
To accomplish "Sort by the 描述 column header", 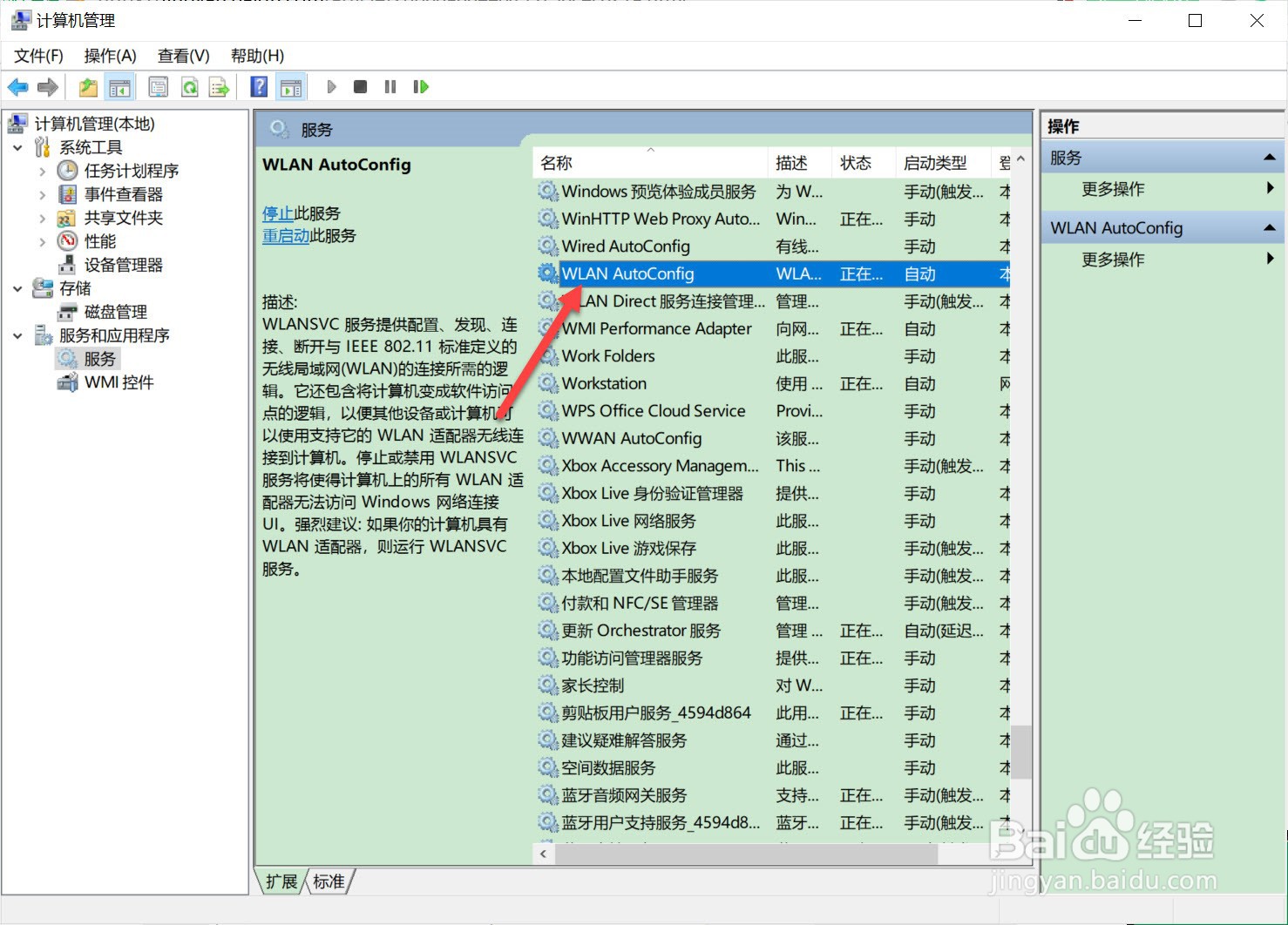I will tap(800, 163).
